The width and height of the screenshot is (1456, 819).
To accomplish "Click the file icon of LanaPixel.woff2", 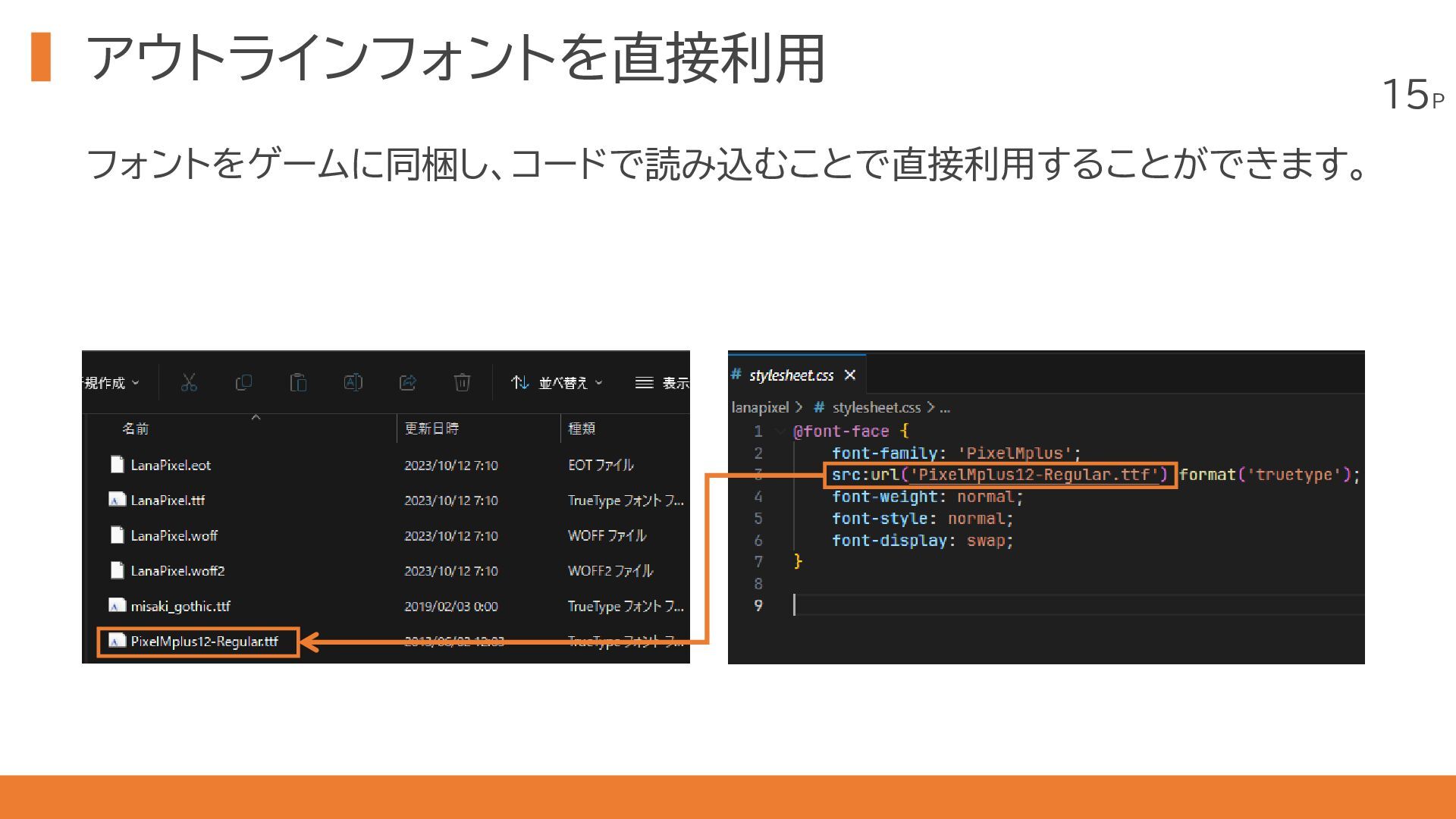I will tap(117, 570).
